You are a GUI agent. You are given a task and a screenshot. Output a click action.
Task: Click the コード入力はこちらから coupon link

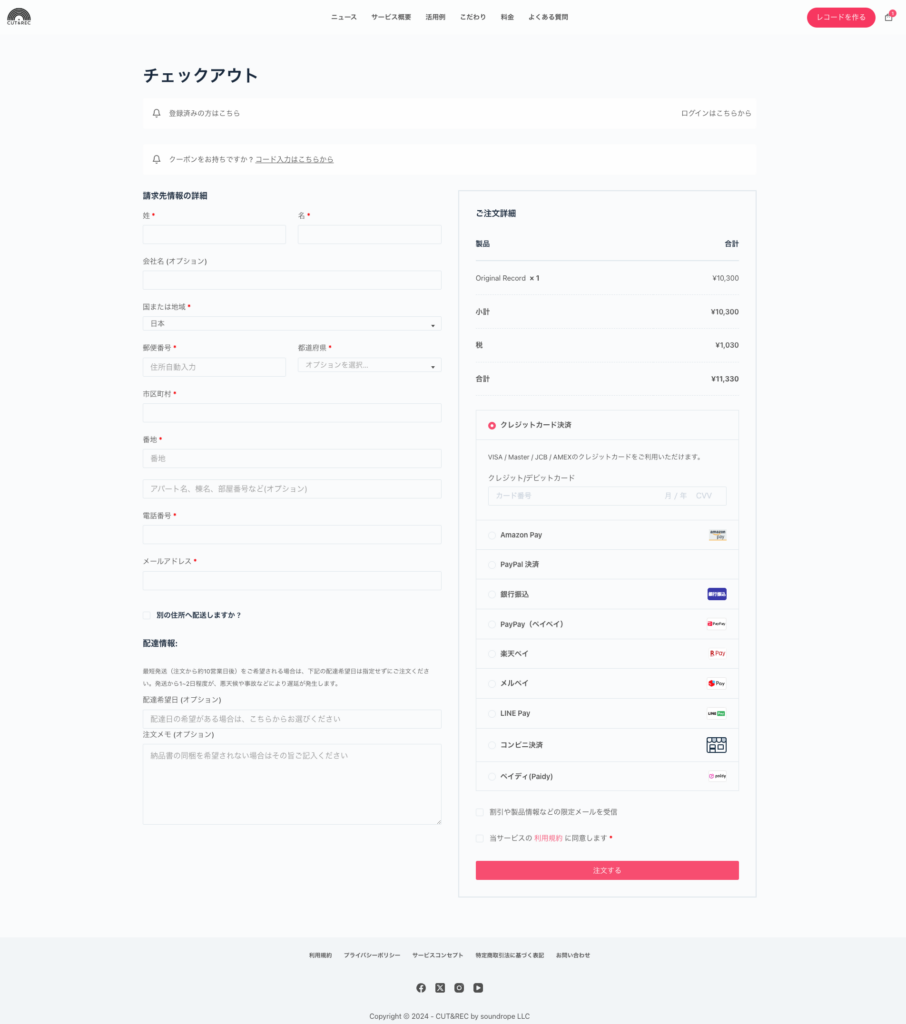(294, 159)
